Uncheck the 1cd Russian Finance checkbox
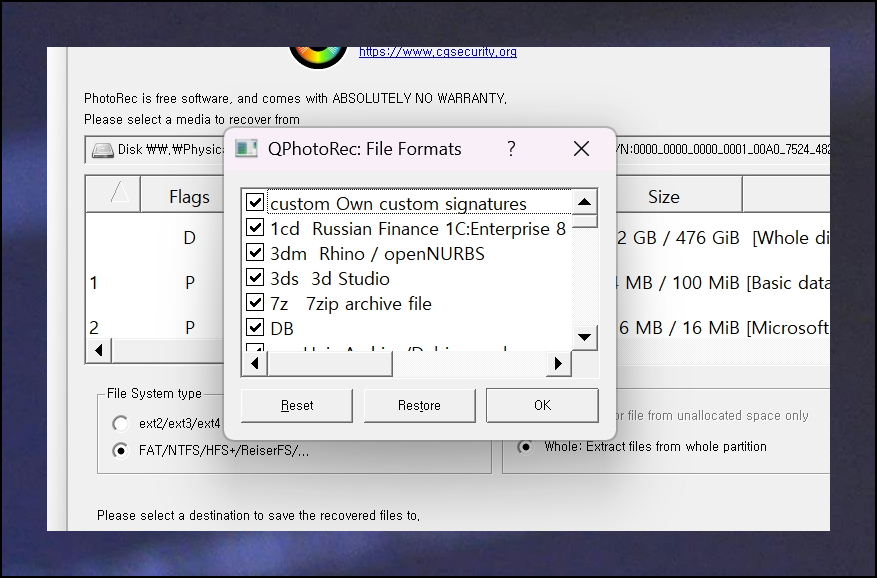This screenshot has width=877, height=578. 255,227
